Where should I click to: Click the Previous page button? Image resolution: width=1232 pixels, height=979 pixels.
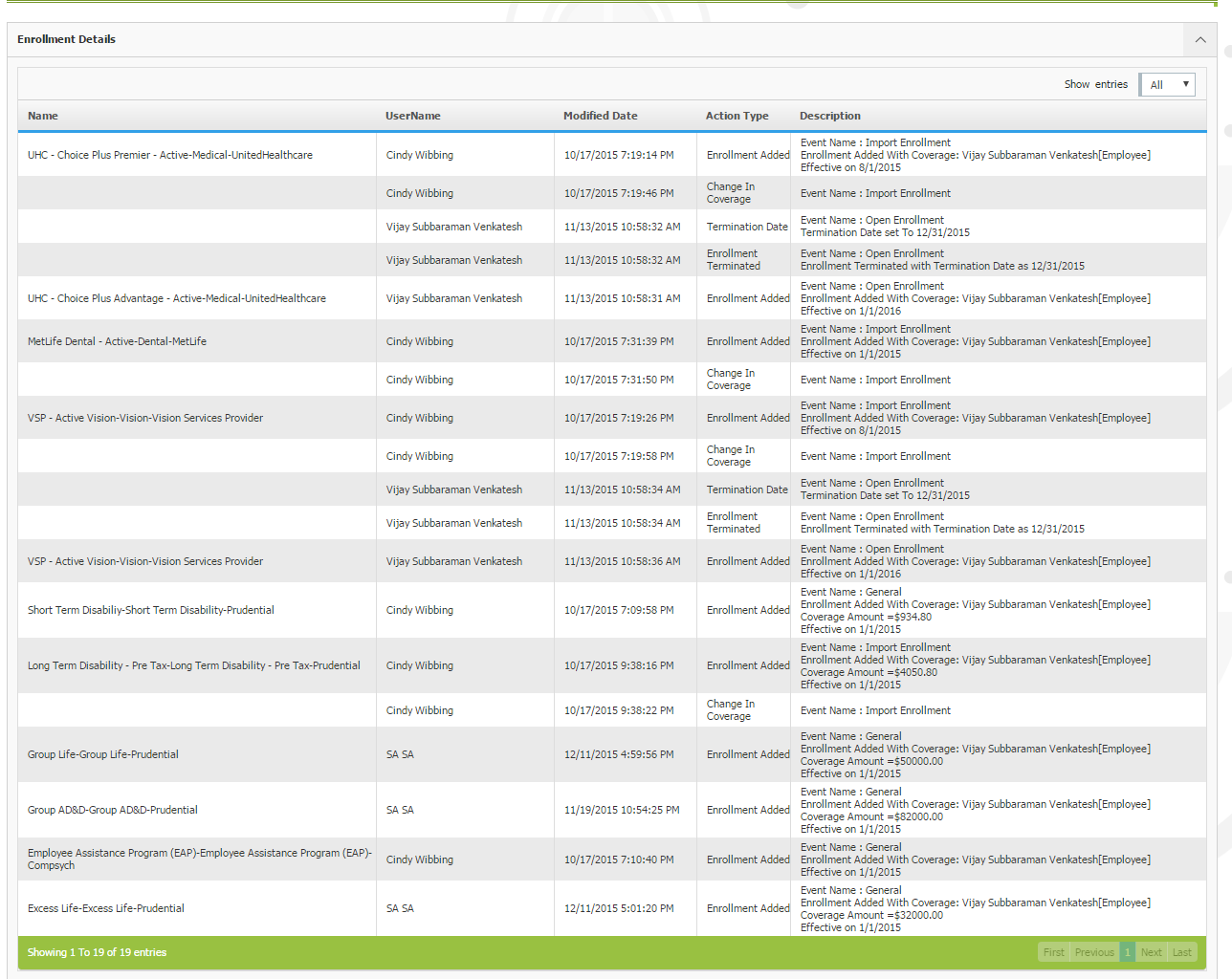point(1094,952)
